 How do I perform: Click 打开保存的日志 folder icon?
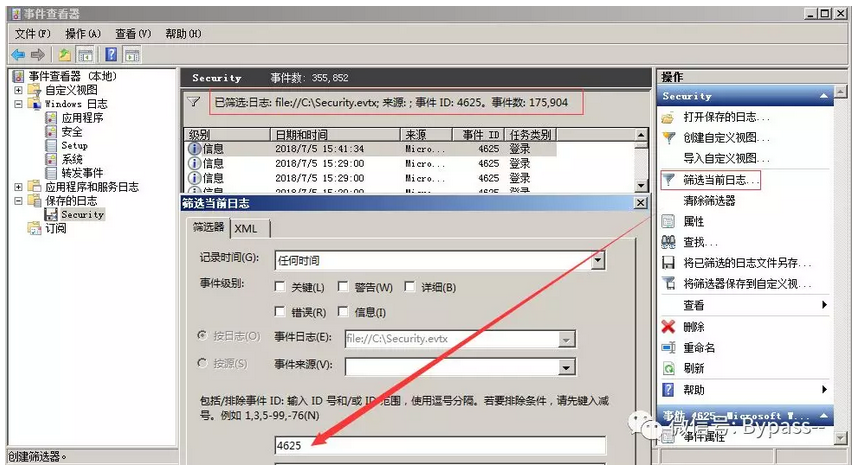tap(668, 117)
